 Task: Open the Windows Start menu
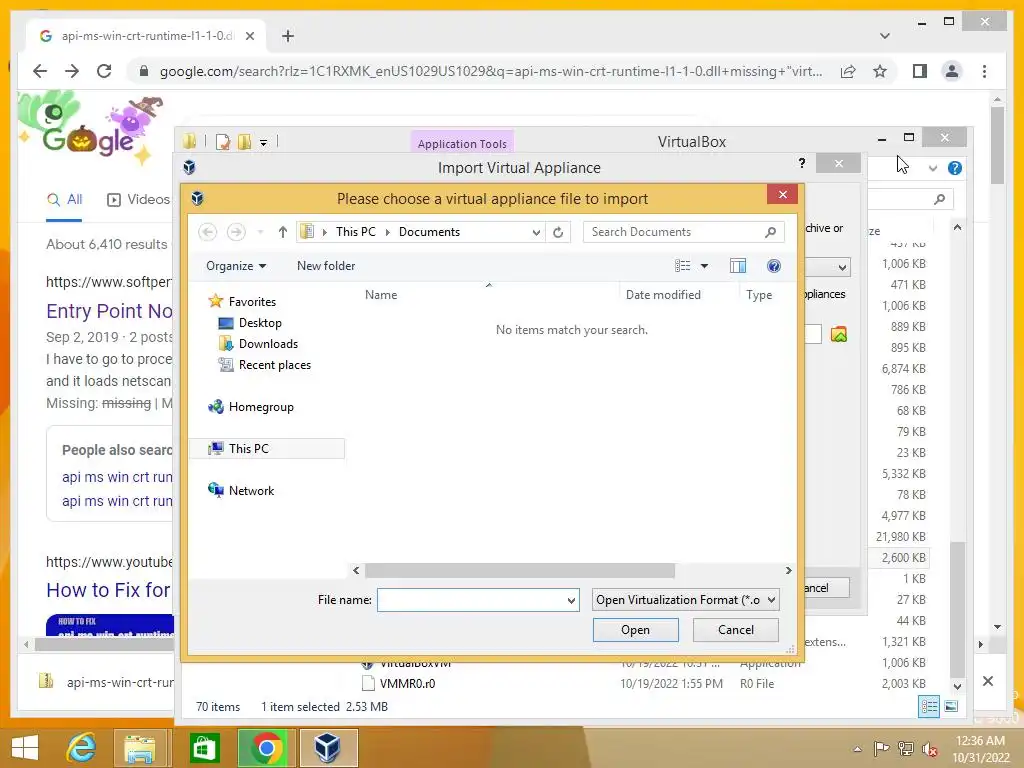[x=25, y=748]
